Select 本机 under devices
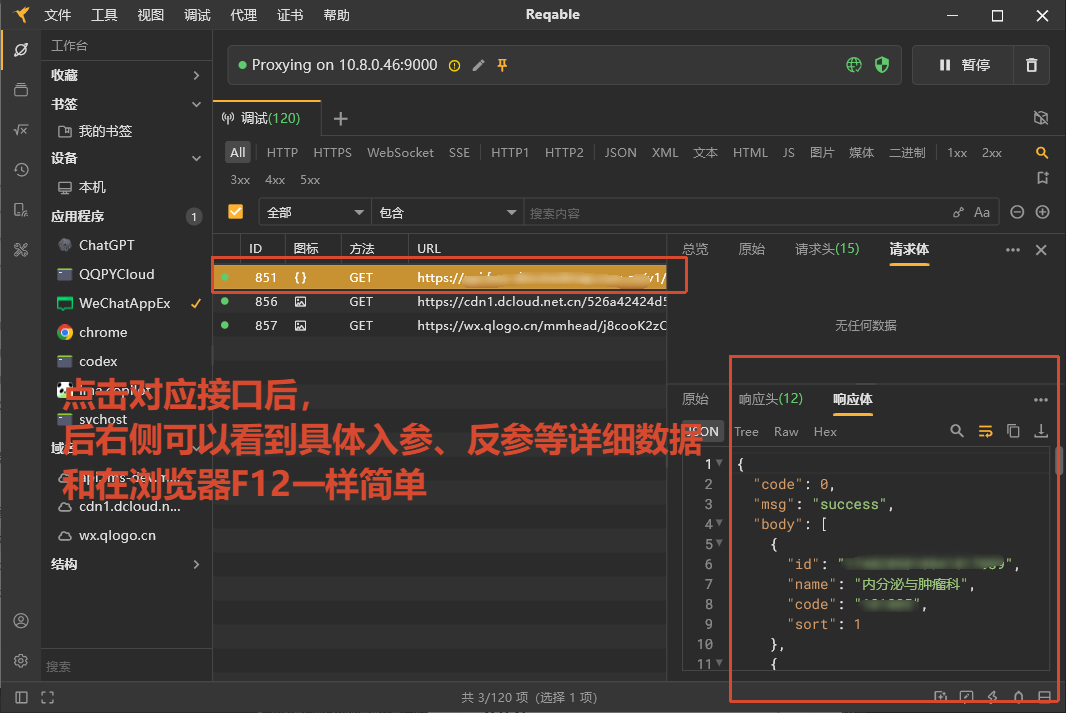Image resolution: width=1066 pixels, height=713 pixels. pos(92,187)
